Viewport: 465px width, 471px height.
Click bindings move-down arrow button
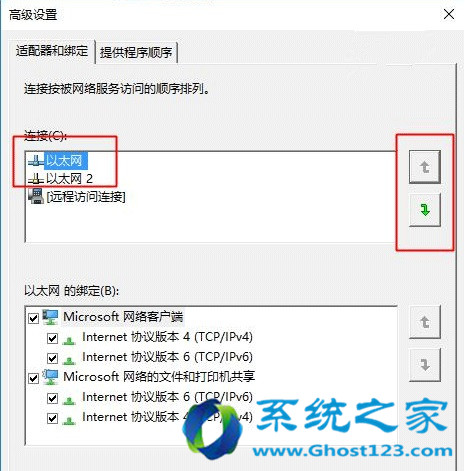pyautogui.click(x=425, y=365)
